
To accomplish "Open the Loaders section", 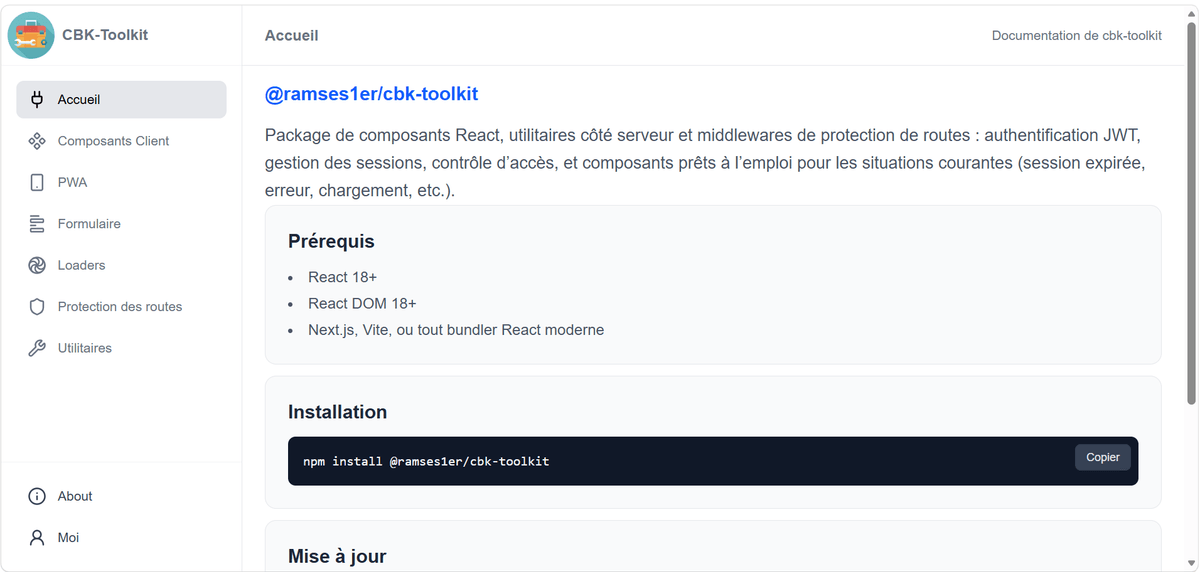I will (x=121, y=265).
